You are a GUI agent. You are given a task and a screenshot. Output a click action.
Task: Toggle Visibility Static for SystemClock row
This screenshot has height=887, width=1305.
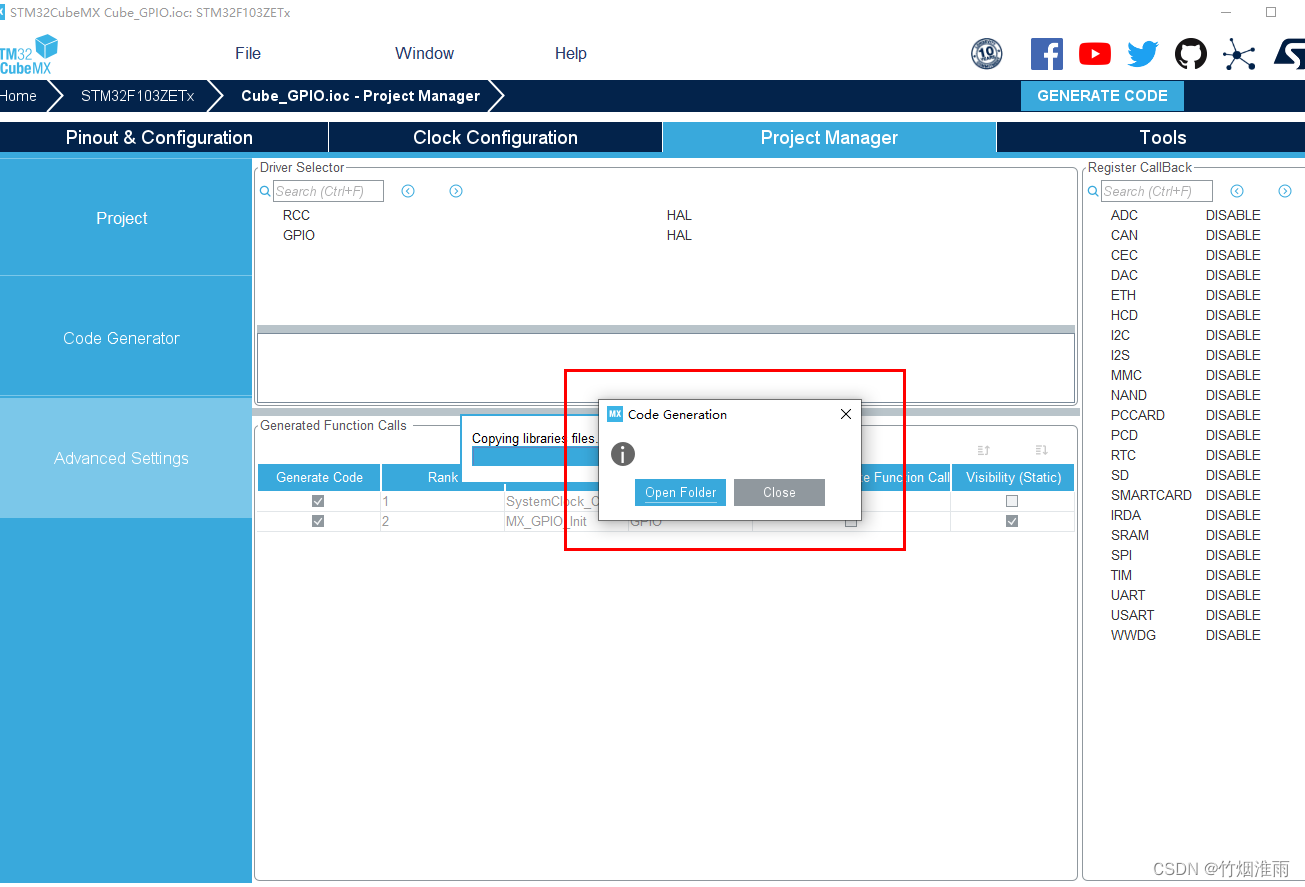tap(1012, 501)
